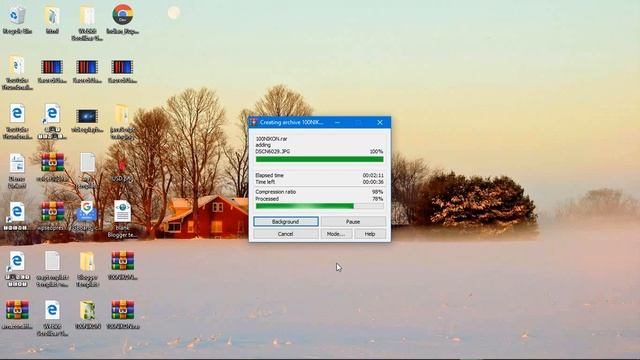This screenshot has width=640, height=360.
Task: Click the 100NIKON.rar archive name text
Action: click(271, 139)
